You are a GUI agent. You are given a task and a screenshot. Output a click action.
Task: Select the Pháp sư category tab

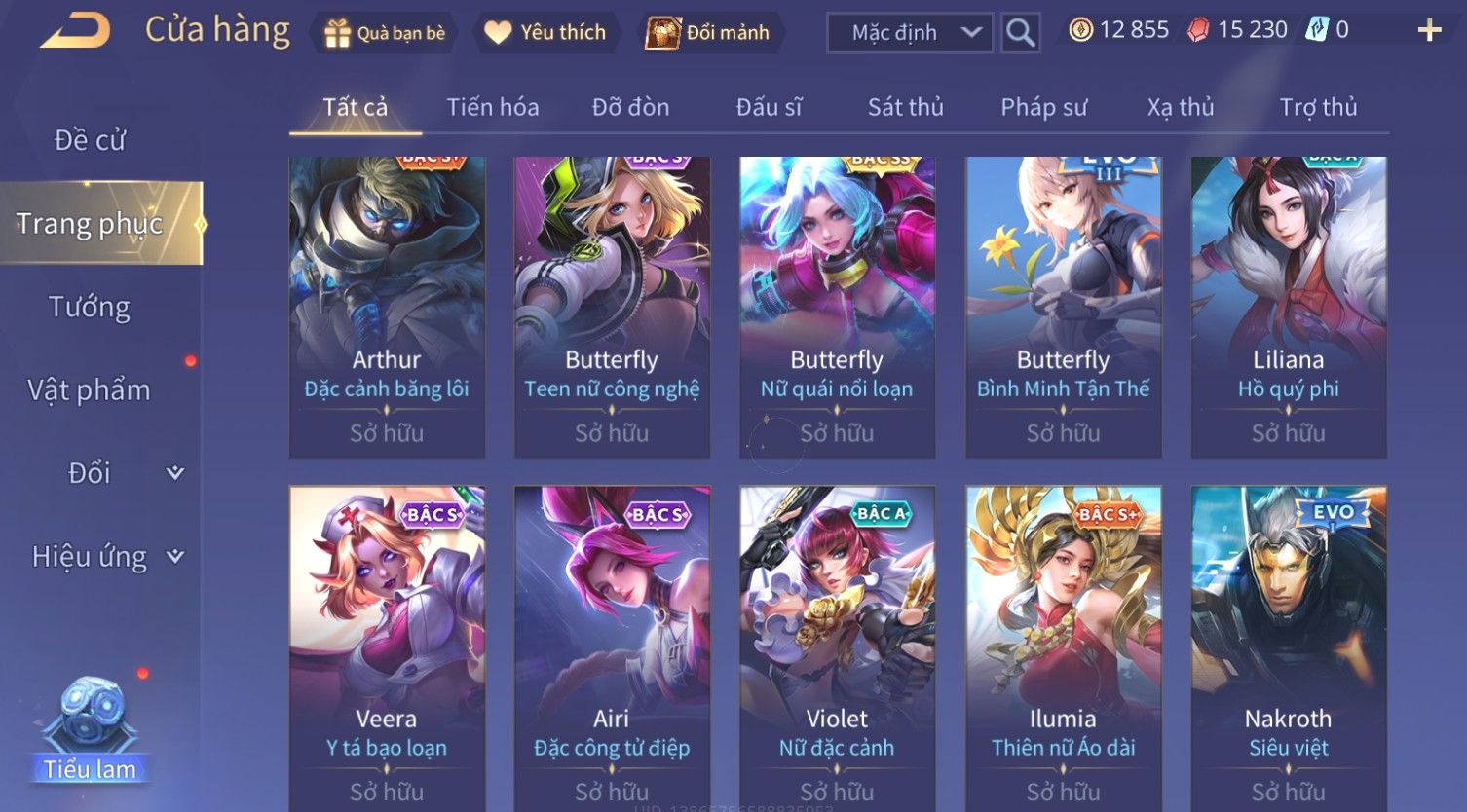tap(1044, 107)
